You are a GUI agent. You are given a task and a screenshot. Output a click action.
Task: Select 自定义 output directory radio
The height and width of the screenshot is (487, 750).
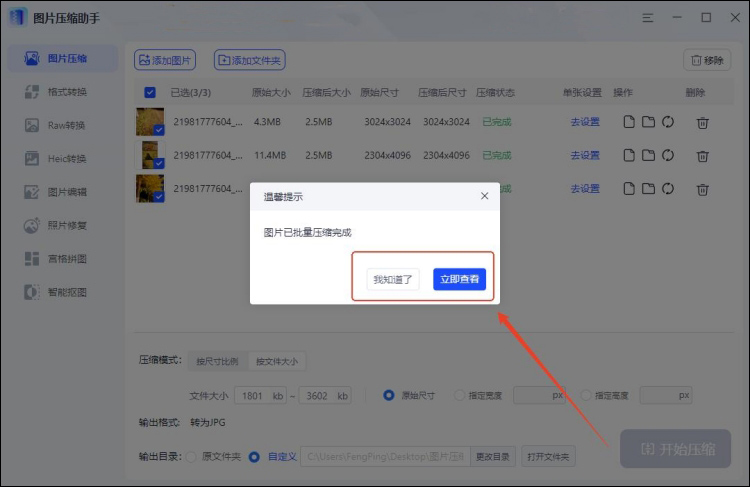[254, 457]
